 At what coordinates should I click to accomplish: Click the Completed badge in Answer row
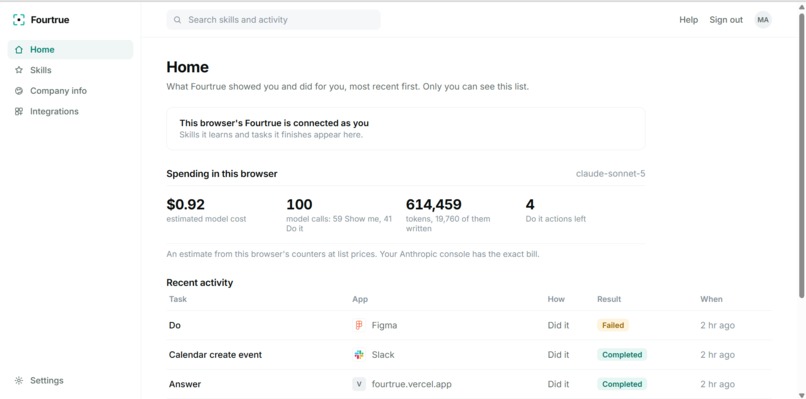coord(622,384)
